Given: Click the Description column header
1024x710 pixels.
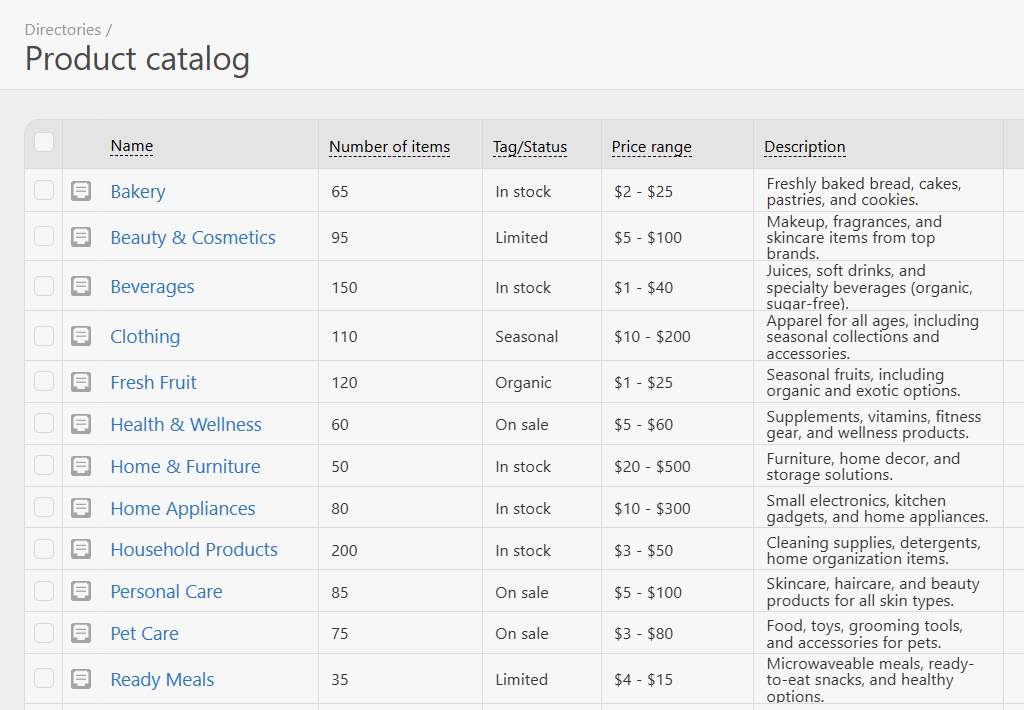Looking at the screenshot, I should [804, 147].
